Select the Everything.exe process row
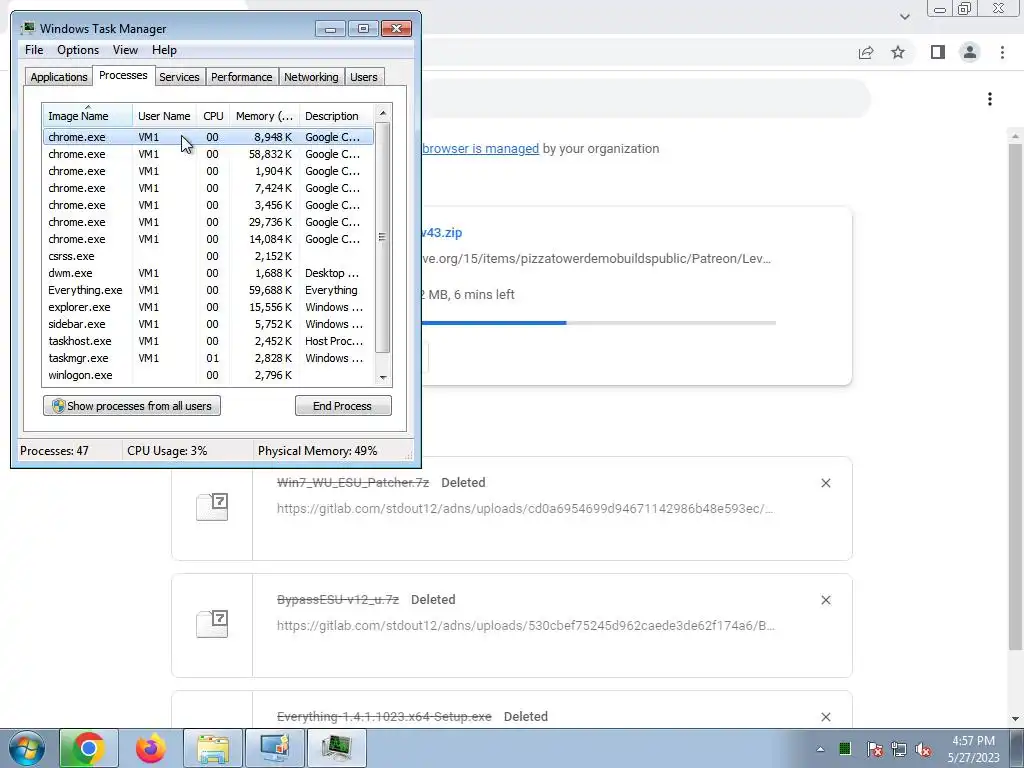Screen dimensions: 1024x768 point(208,290)
